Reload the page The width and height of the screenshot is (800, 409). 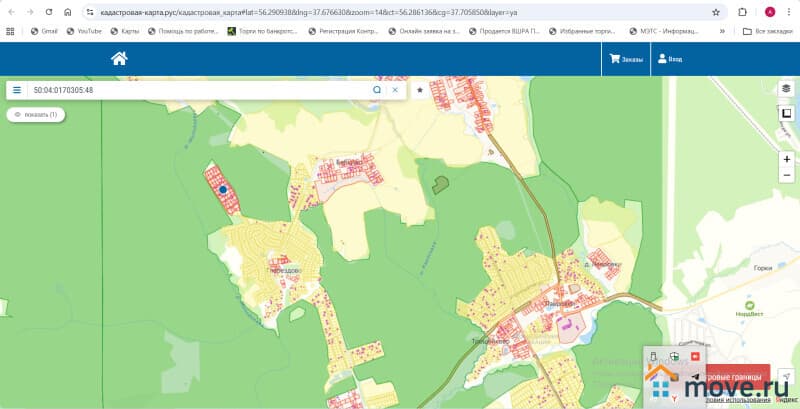point(48,12)
